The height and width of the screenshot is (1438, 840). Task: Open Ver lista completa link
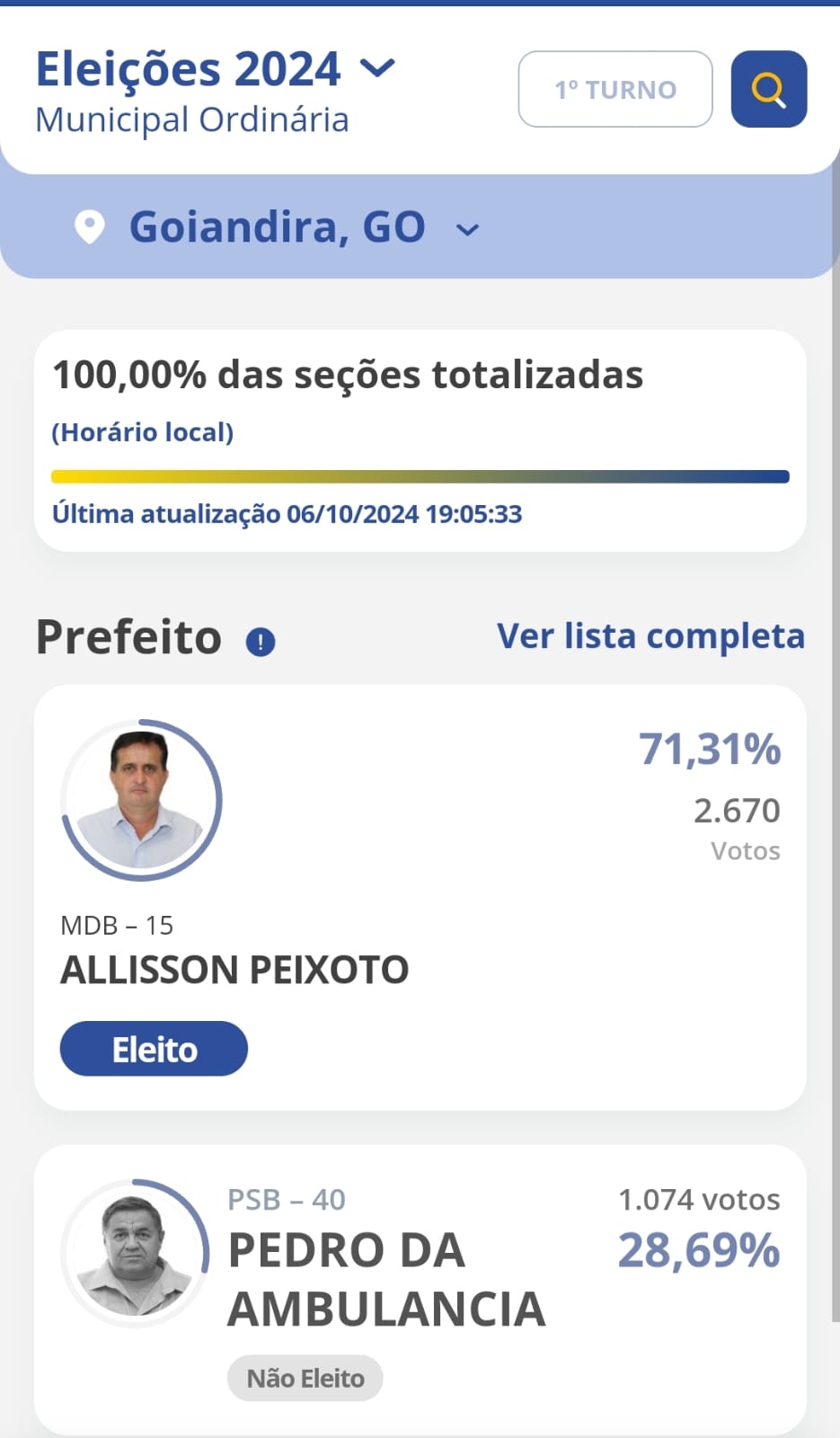coord(650,636)
